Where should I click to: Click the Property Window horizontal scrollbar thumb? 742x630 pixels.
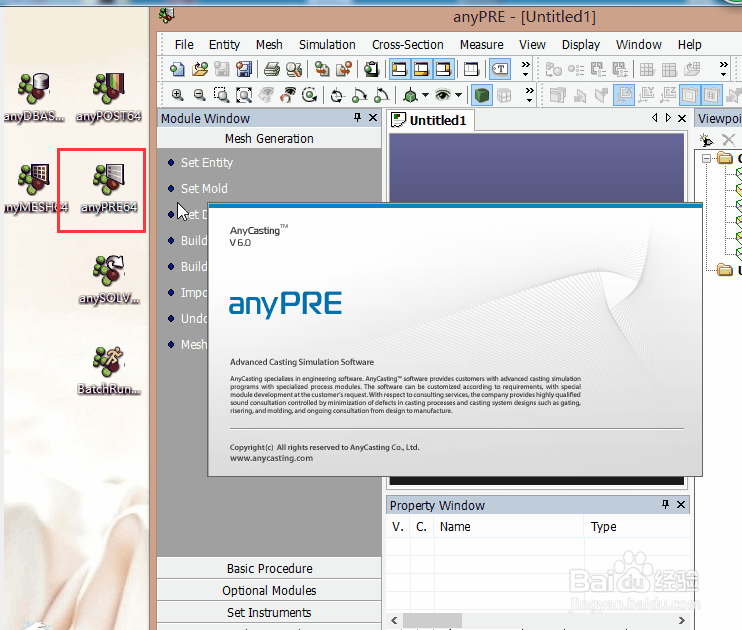(x=433, y=620)
